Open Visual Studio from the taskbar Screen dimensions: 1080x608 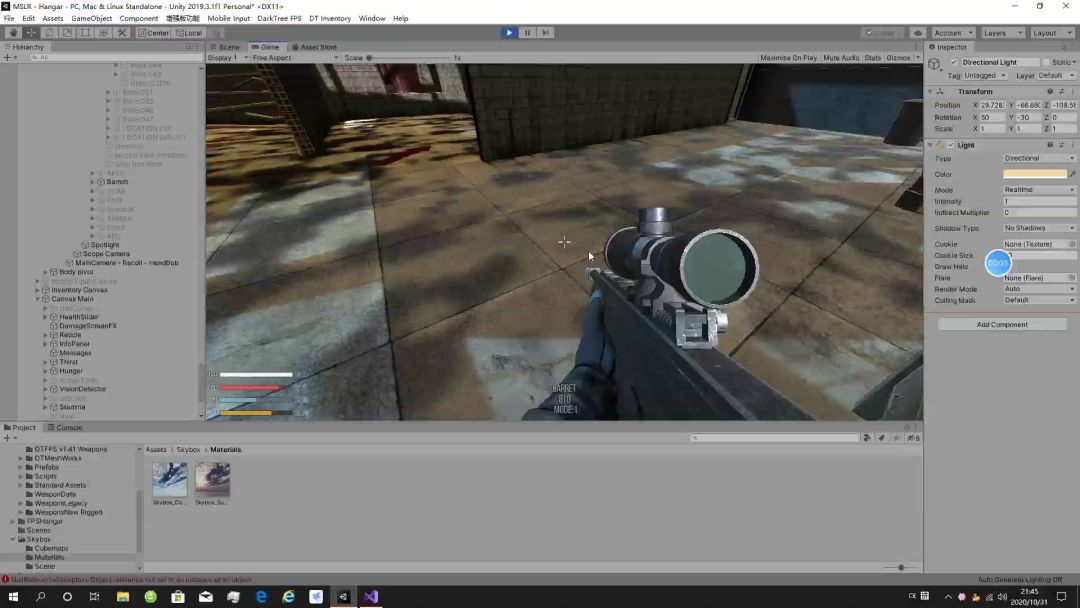click(371, 596)
